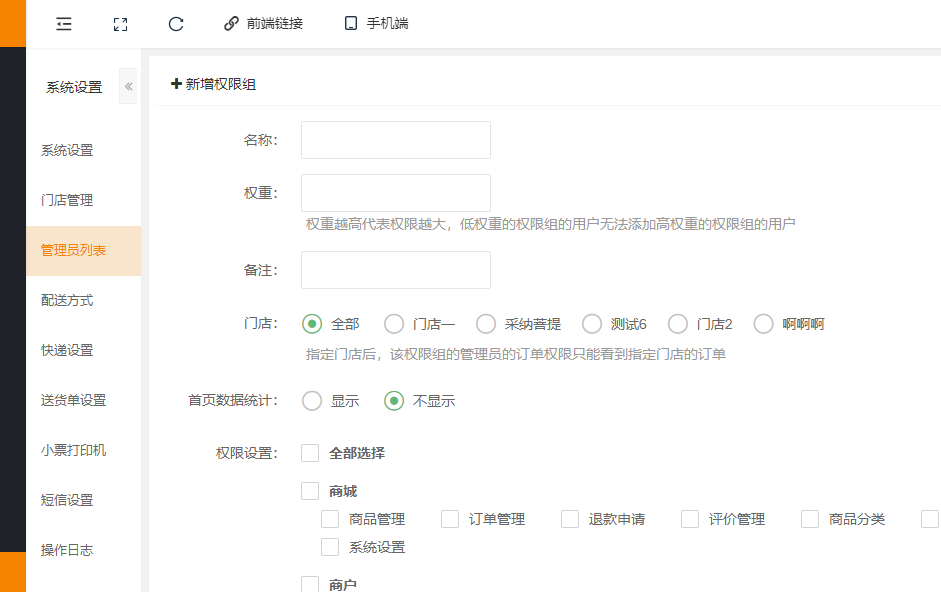
Task: Tick the 订单管理 checkbox
Action: (x=450, y=519)
